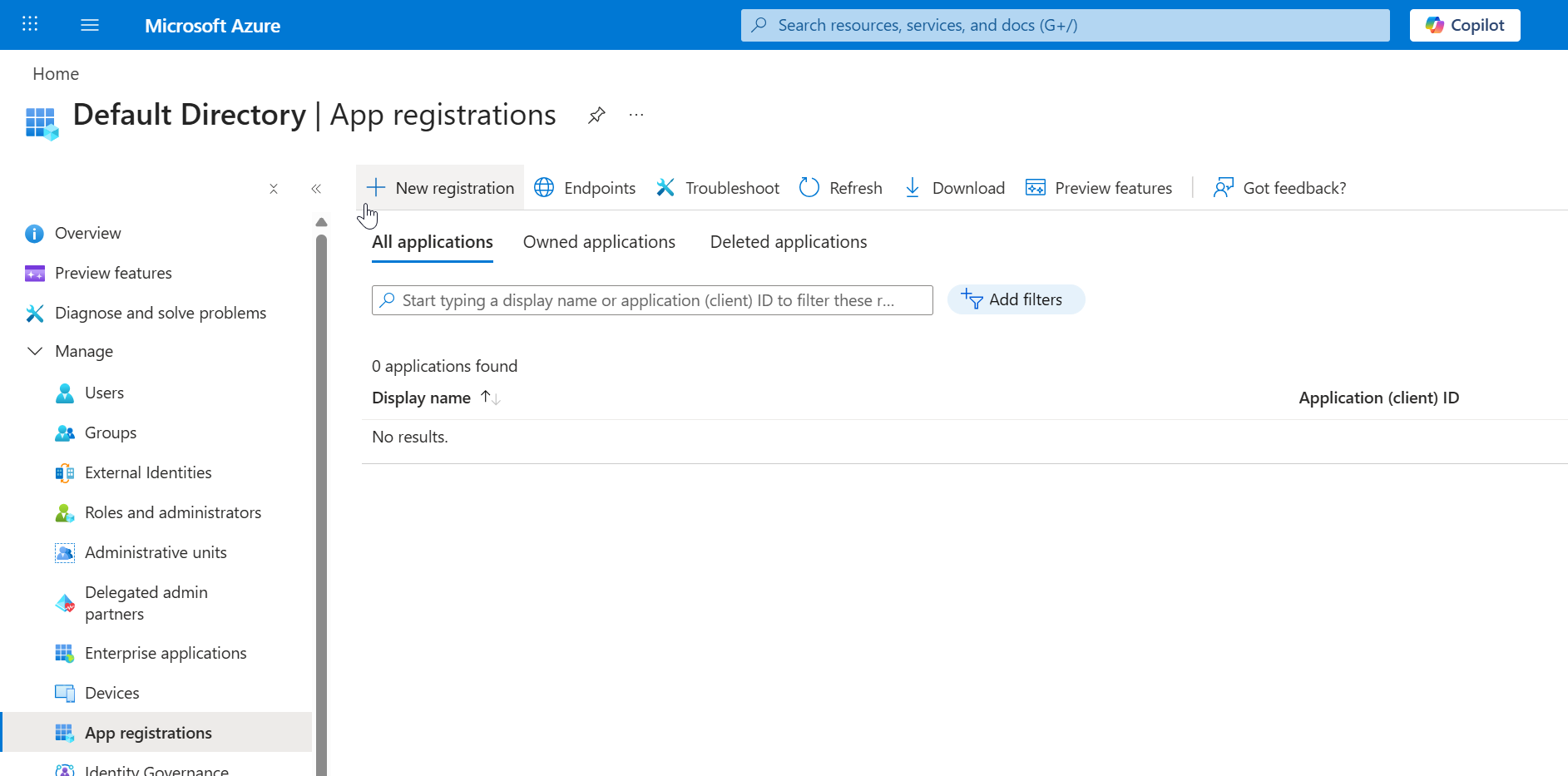Collapse the left navigation with double chevron
The image size is (1568, 776).
click(316, 189)
